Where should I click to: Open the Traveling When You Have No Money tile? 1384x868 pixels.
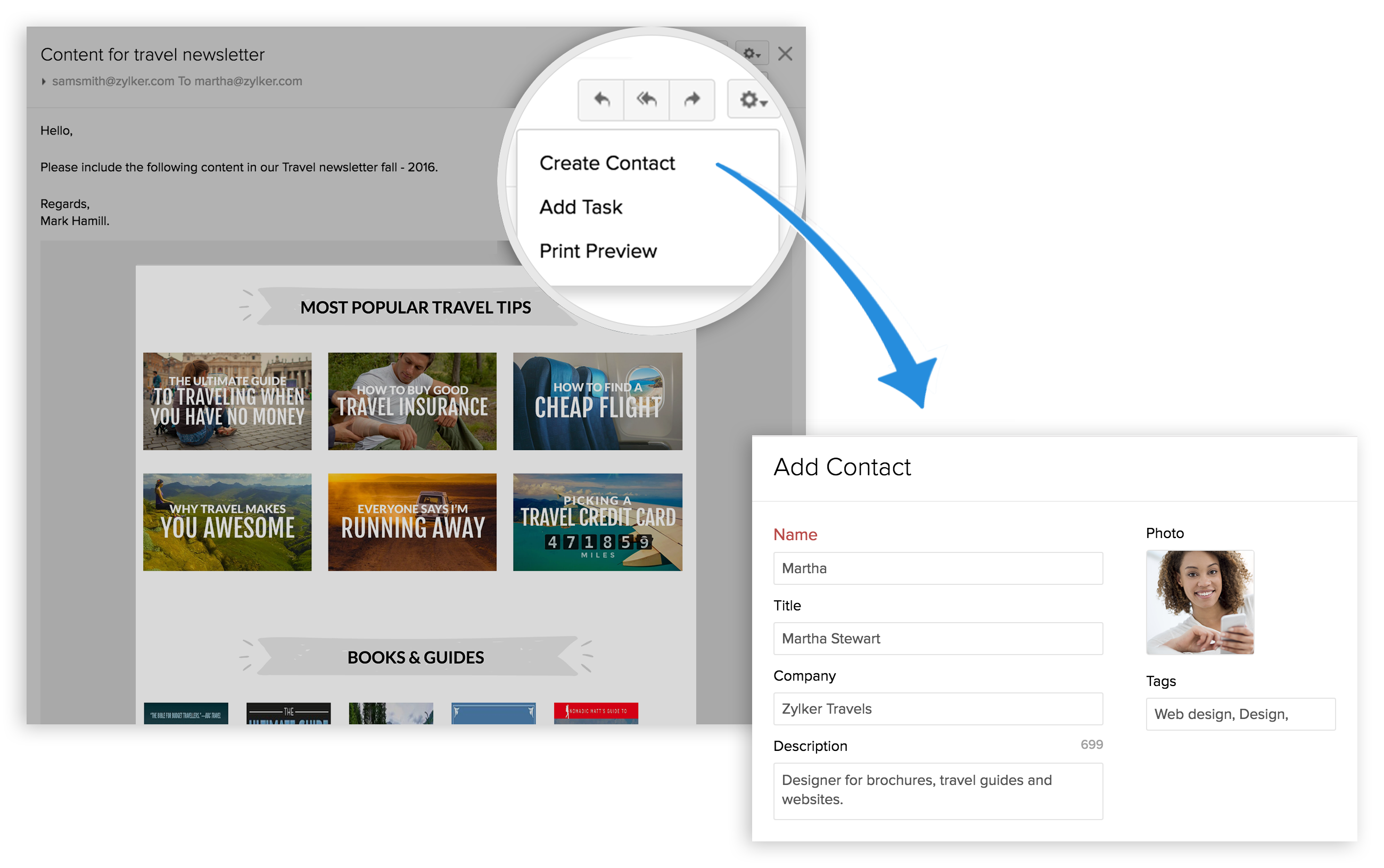point(227,401)
